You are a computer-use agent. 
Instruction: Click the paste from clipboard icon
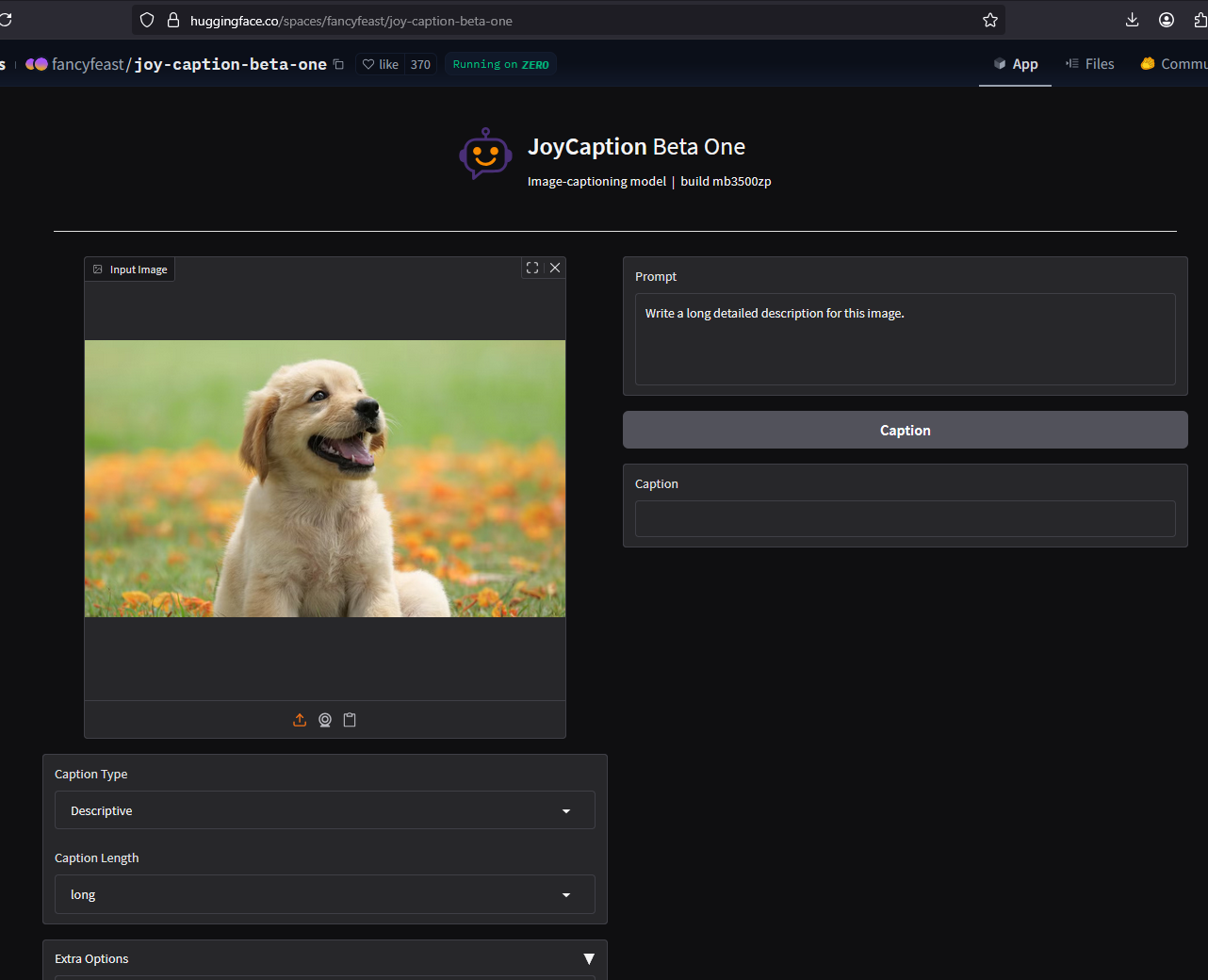(350, 720)
